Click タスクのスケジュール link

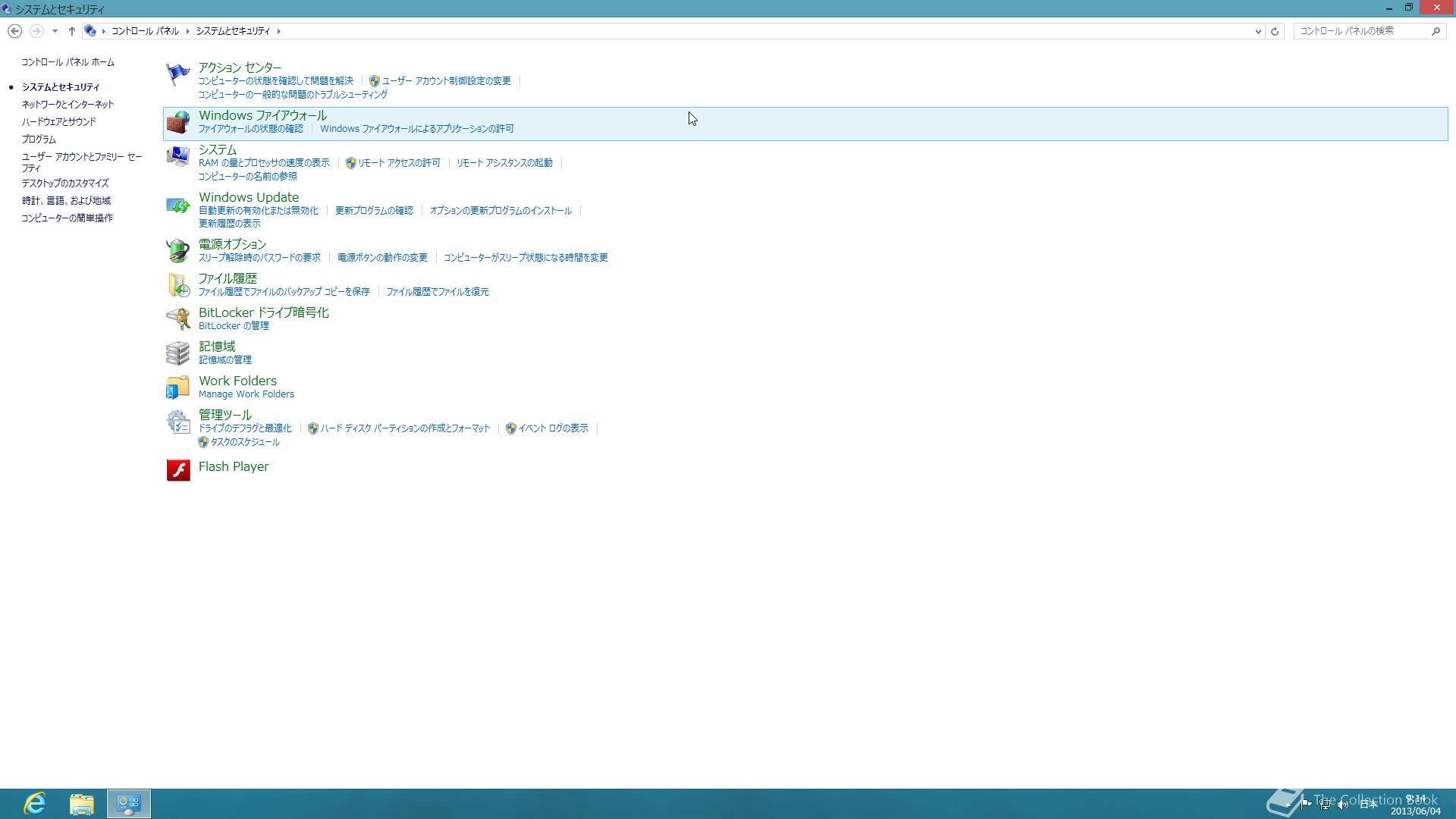pyautogui.click(x=245, y=442)
